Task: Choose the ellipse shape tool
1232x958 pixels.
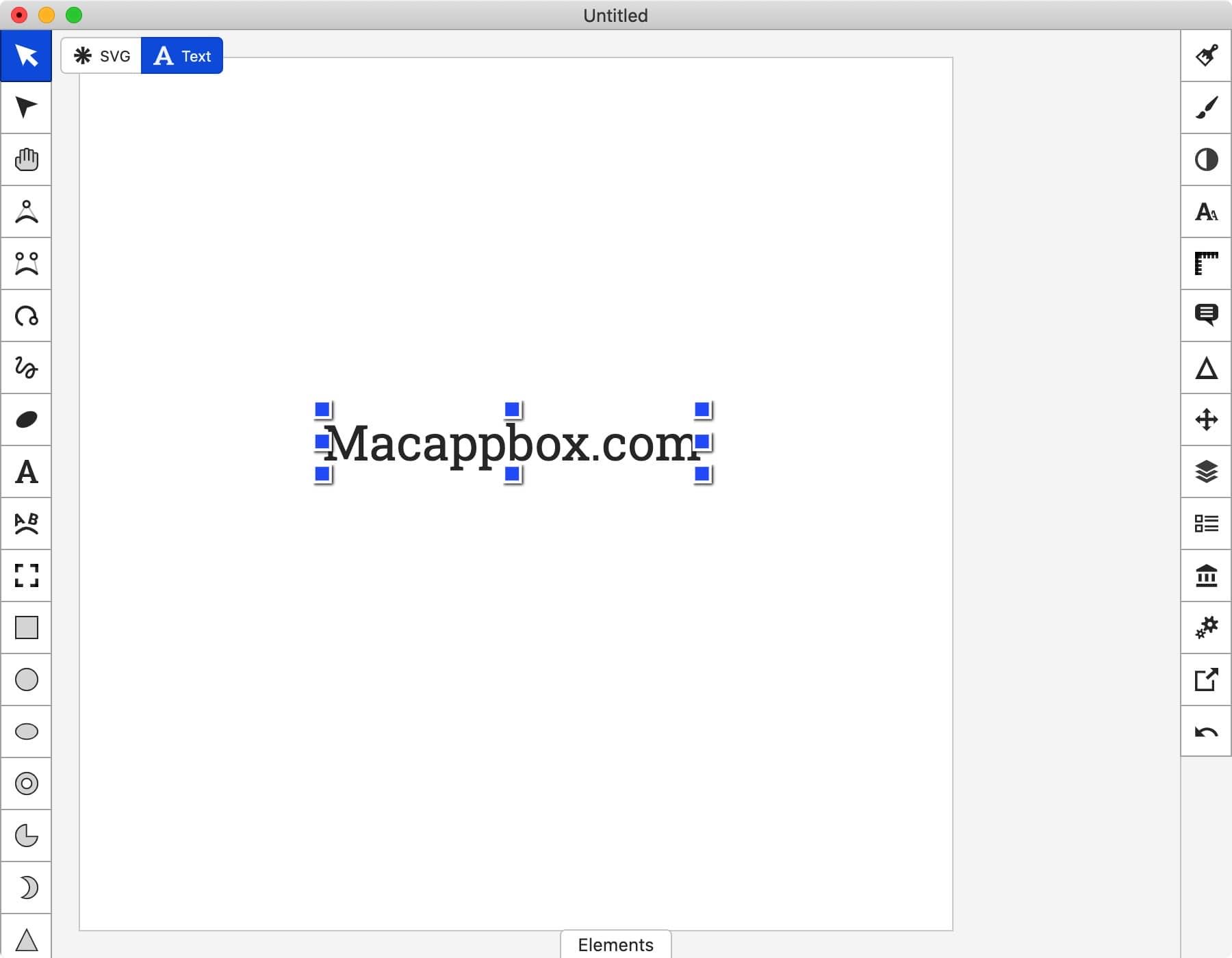Action: point(26,732)
